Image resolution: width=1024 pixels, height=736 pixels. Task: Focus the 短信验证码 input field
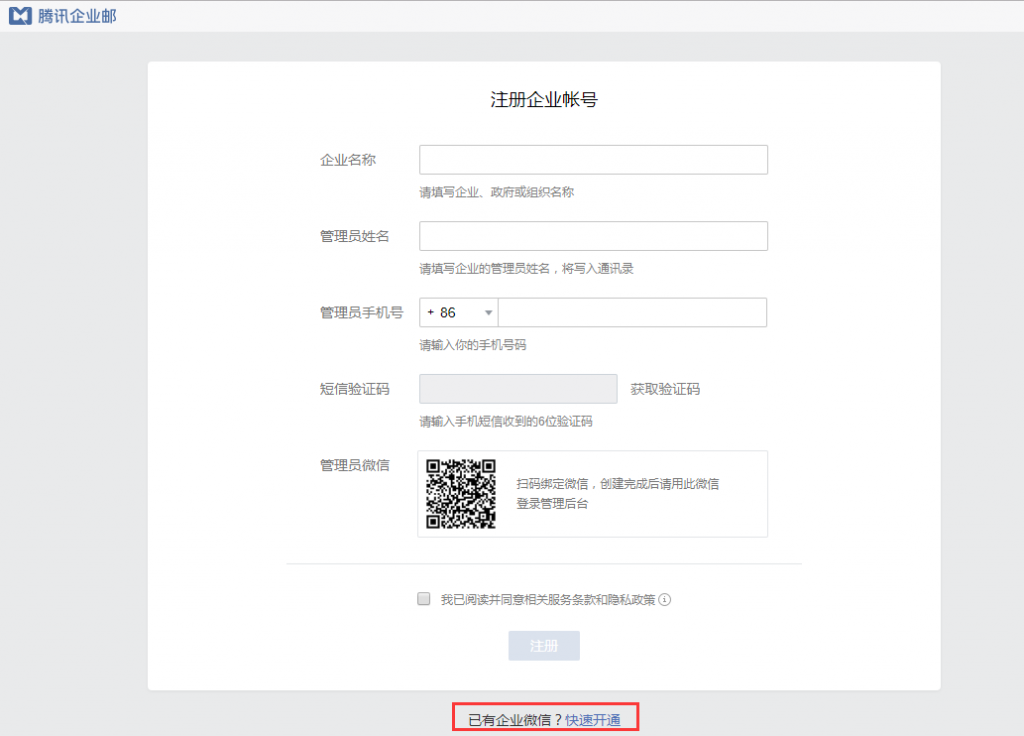coord(518,389)
